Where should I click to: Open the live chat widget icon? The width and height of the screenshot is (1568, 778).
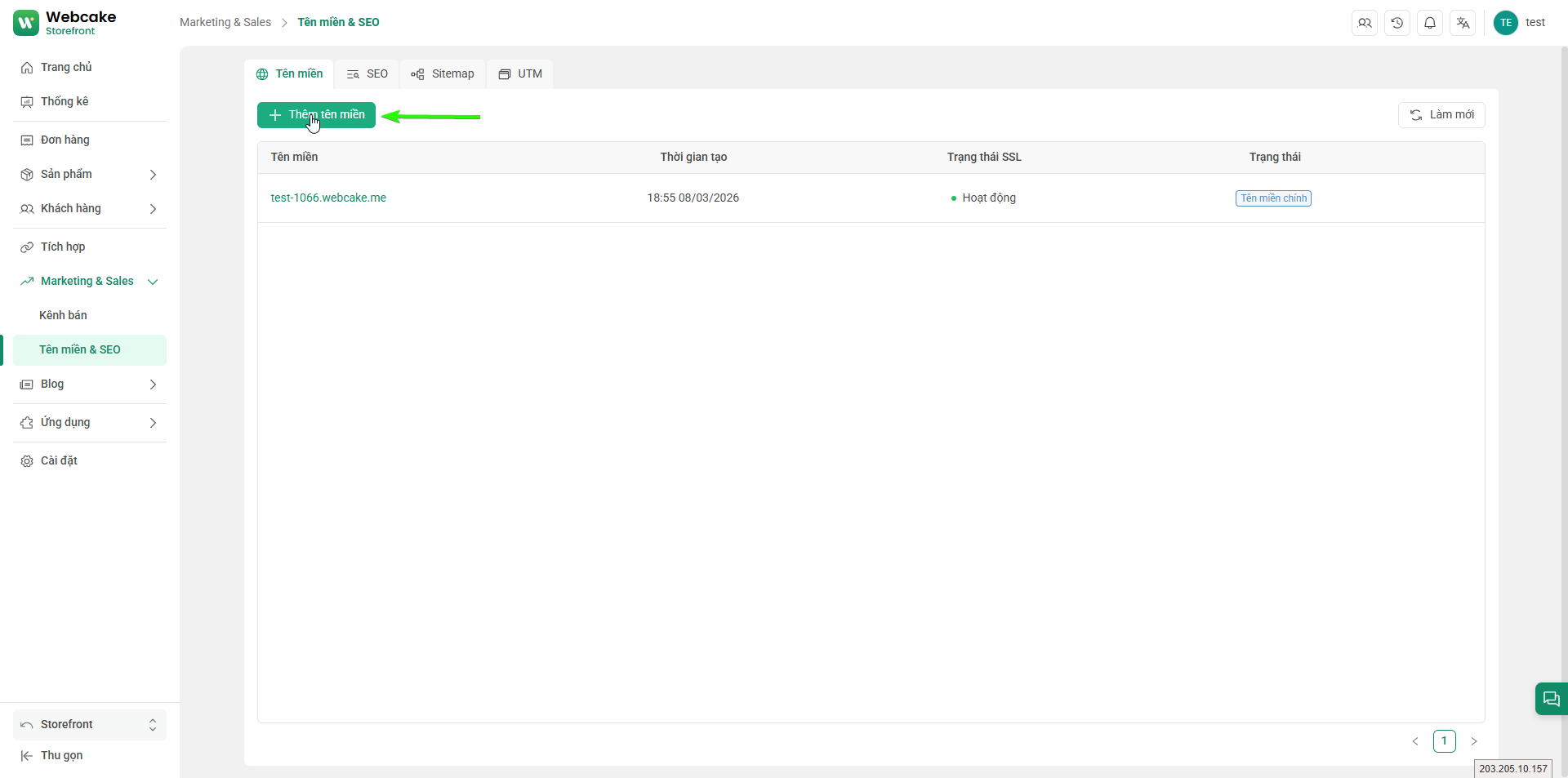click(1551, 699)
